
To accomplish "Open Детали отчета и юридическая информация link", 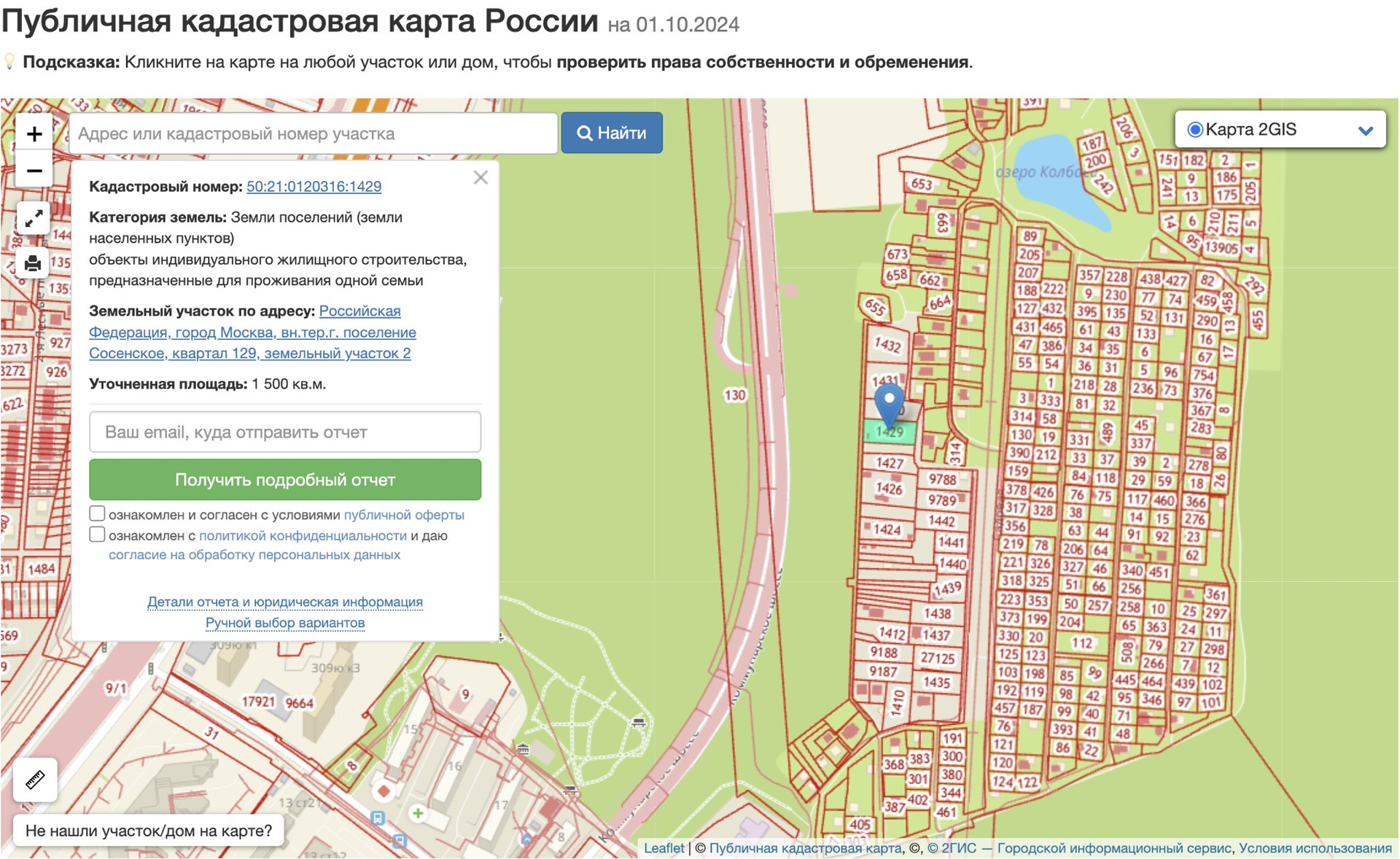I will (285, 602).
